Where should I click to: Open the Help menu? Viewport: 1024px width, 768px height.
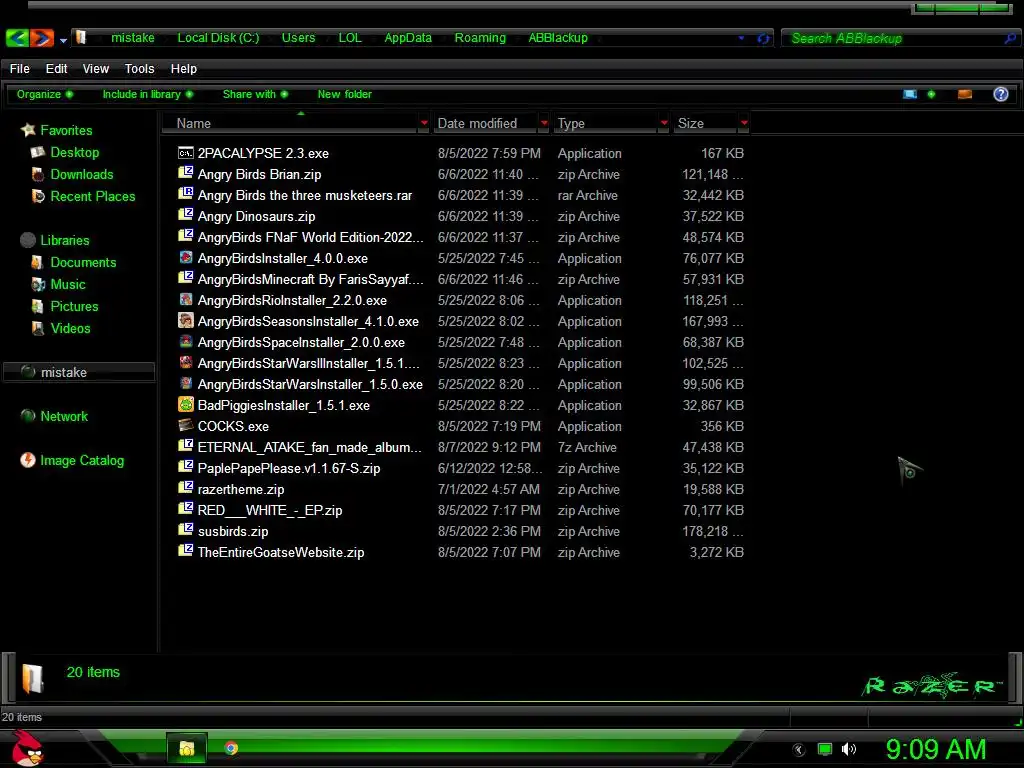click(184, 69)
